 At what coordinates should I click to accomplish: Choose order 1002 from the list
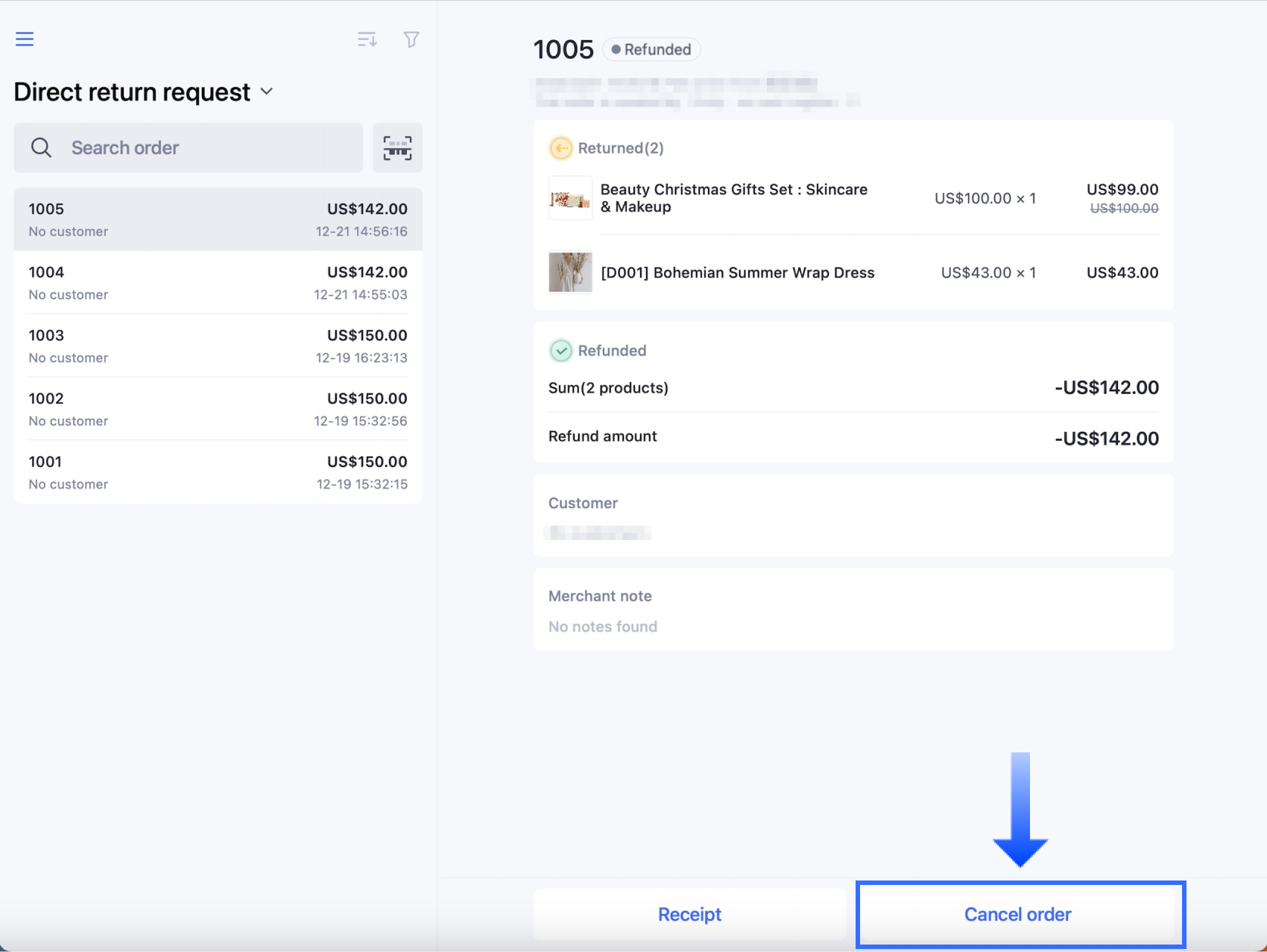pyautogui.click(x=218, y=410)
